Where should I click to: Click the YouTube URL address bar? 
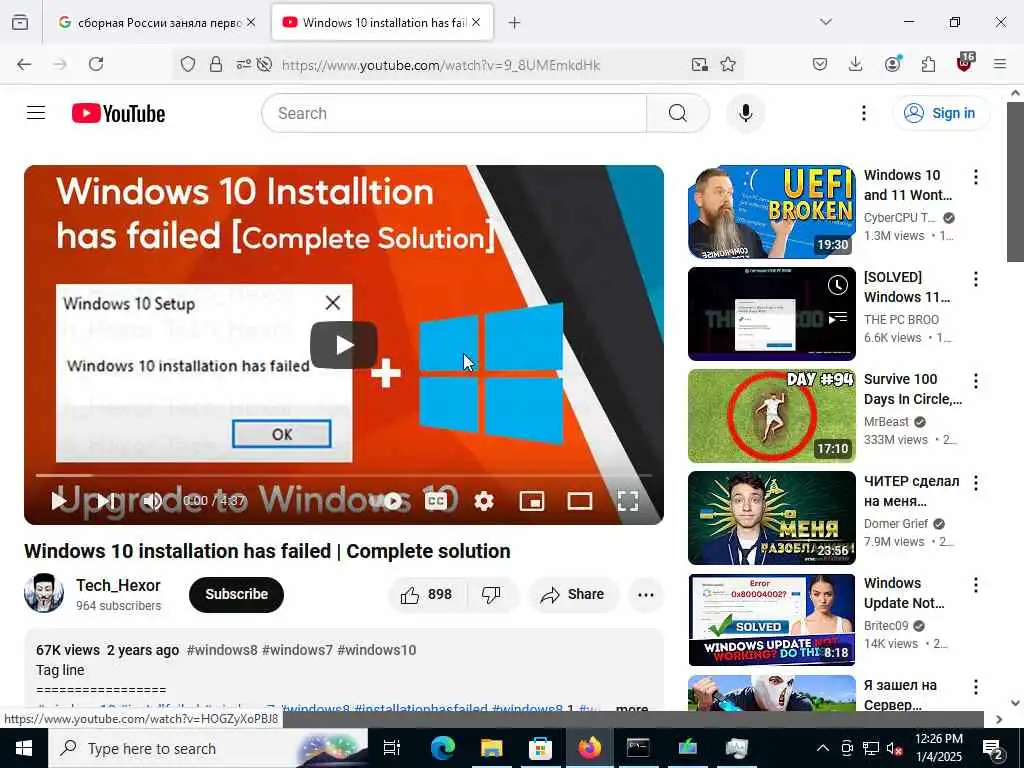[440, 65]
